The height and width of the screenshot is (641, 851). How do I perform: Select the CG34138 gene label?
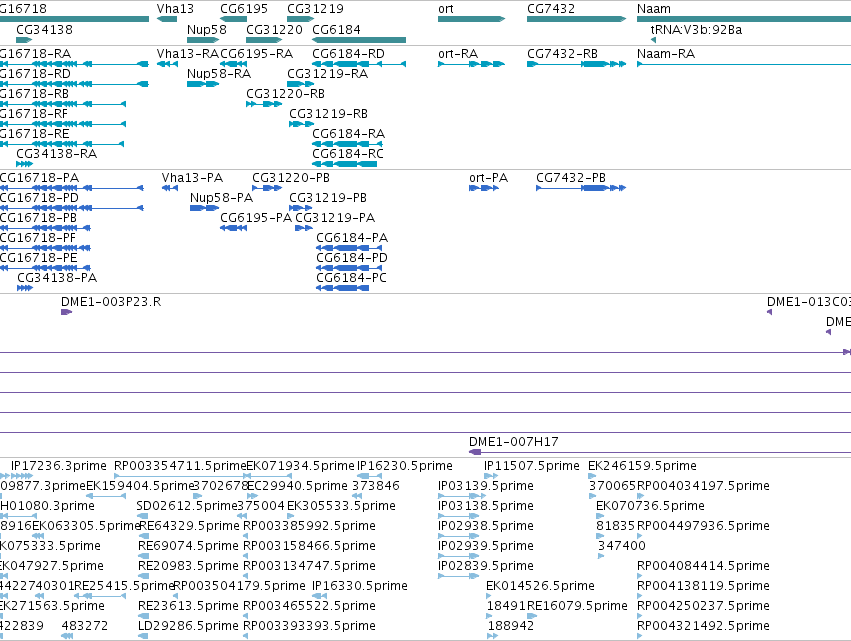point(45,30)
